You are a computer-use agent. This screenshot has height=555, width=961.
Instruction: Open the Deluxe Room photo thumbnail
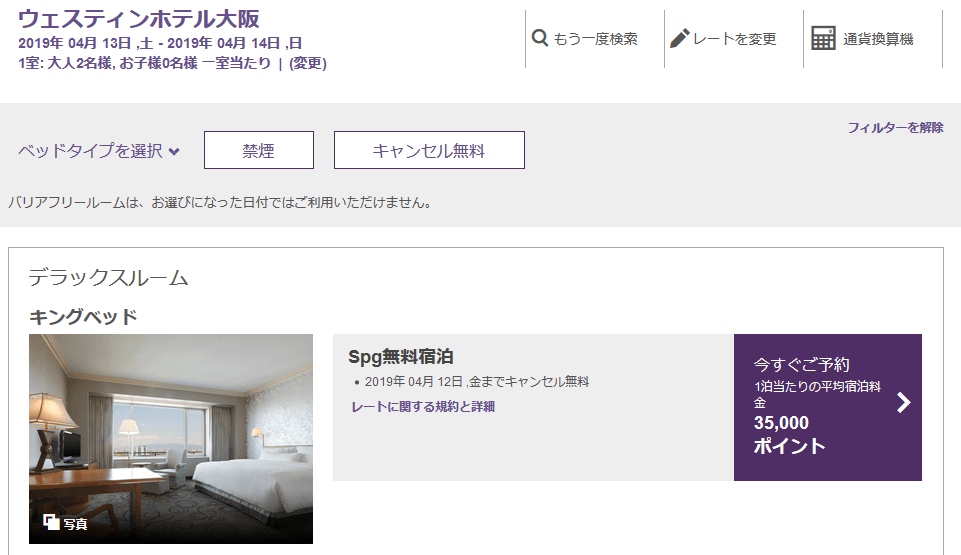click(171, 439)
